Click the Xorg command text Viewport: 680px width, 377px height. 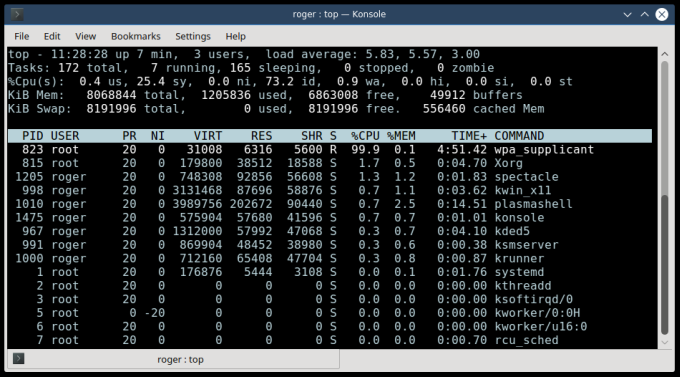[x=509, y=164]
